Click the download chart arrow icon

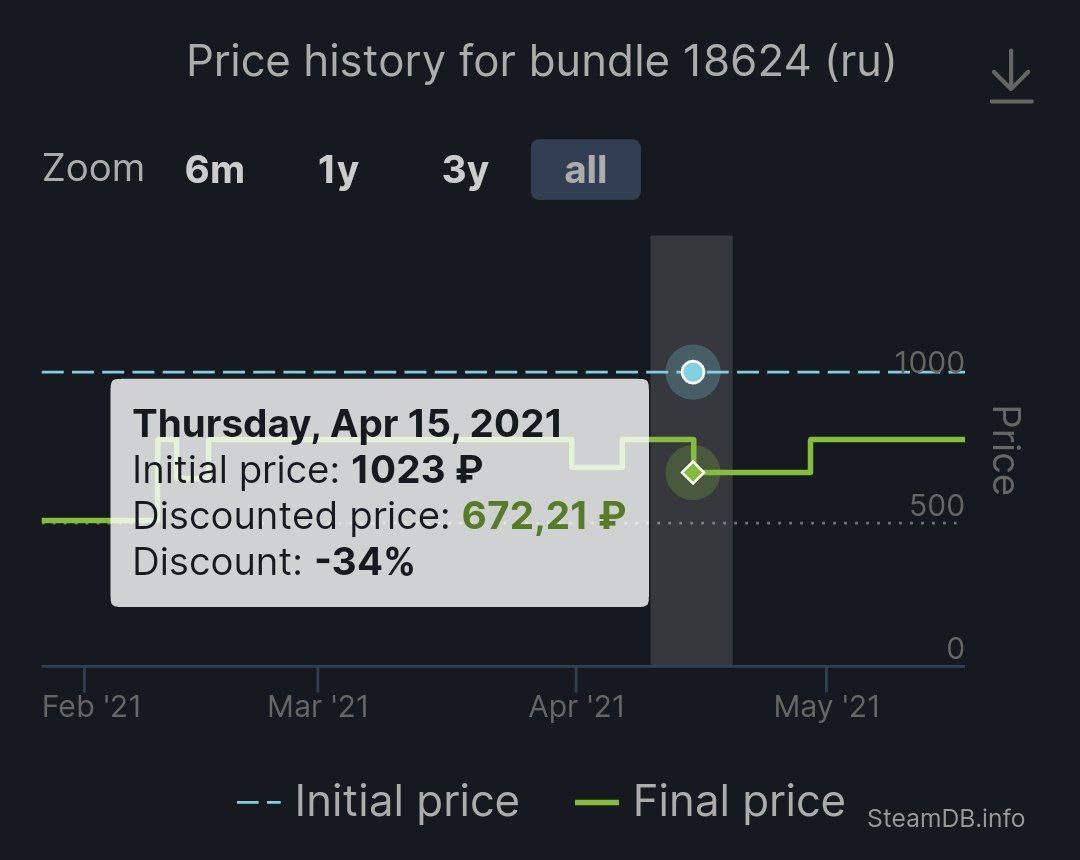(1011, 76)
